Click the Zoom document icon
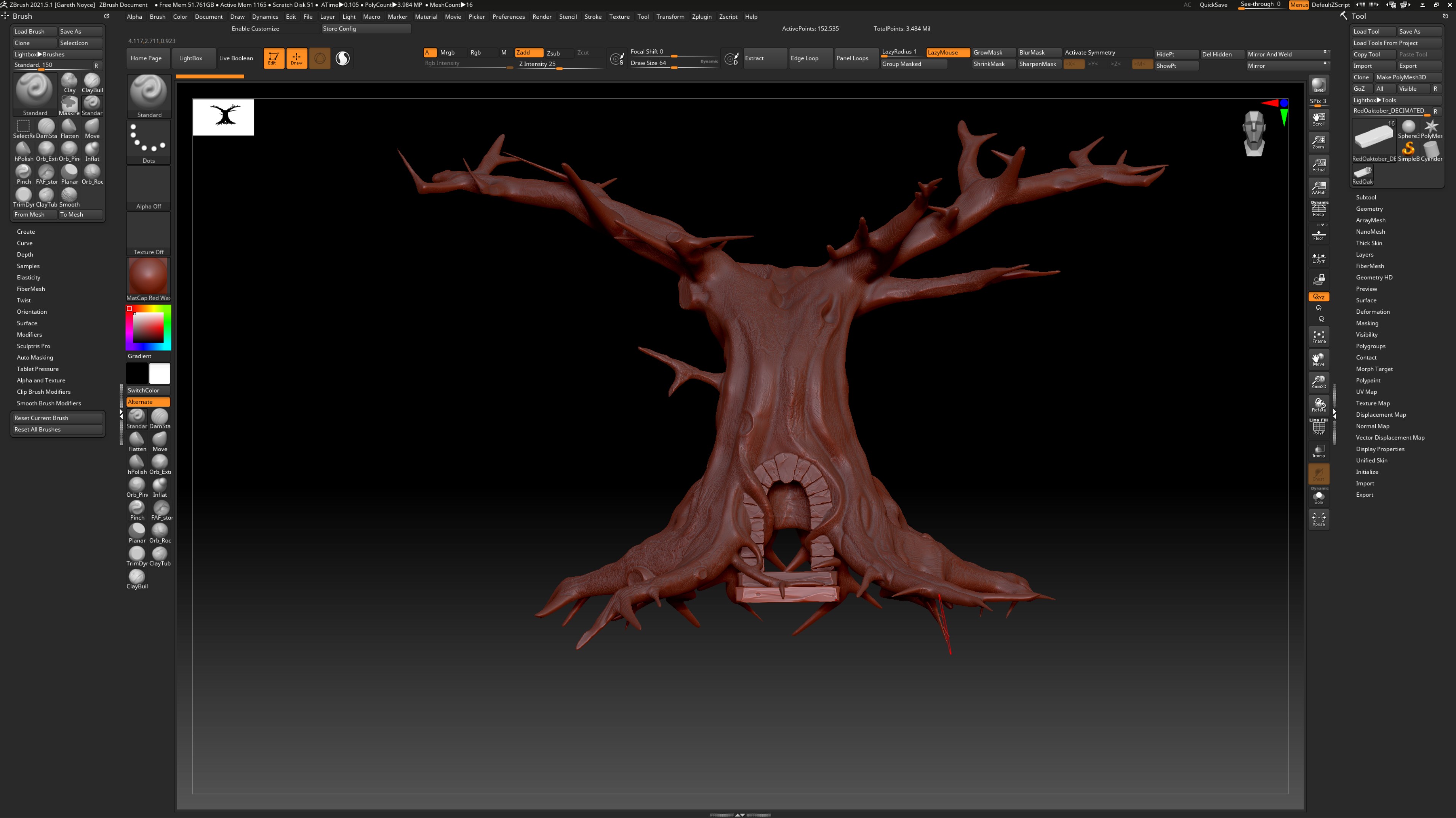Image resolution: width=1456 pixels, height=818 pixels. pyautogui.click(x=1318, y=141)
